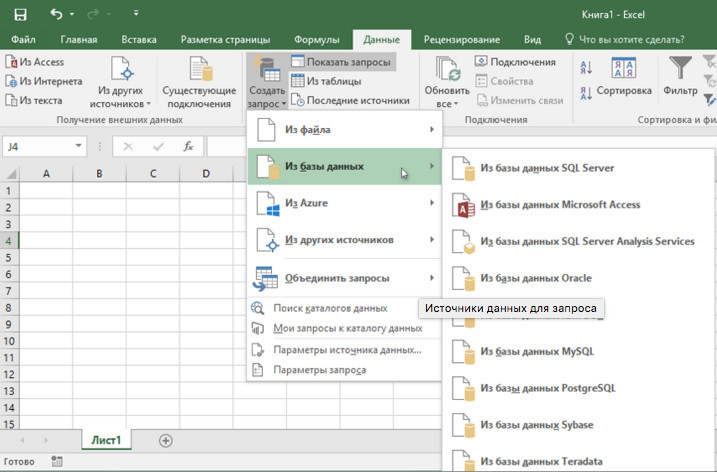Expand the Из файла submenu

click(x=345, y=130)
